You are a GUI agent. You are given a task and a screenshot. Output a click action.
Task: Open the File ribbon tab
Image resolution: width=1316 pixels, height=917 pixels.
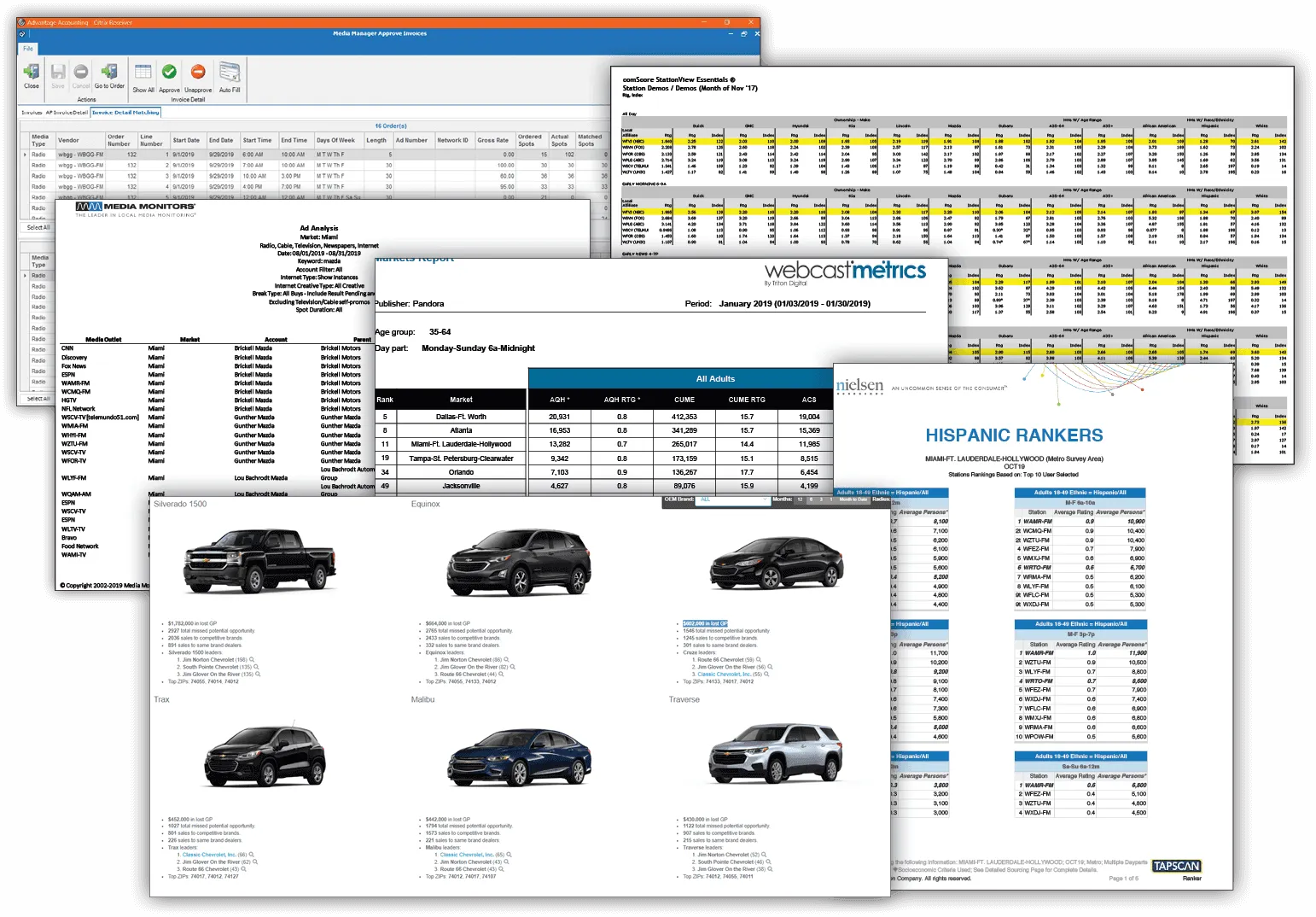tap(28, 49)
